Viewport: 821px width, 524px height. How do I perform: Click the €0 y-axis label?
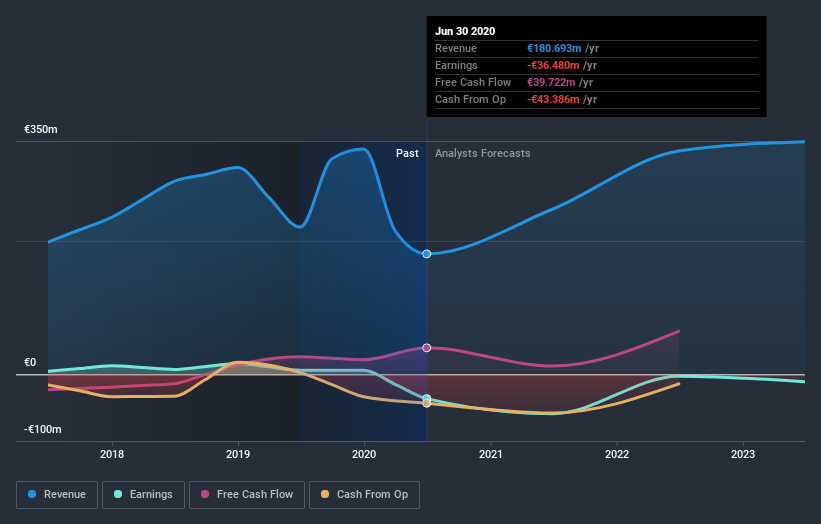[30, 362]
